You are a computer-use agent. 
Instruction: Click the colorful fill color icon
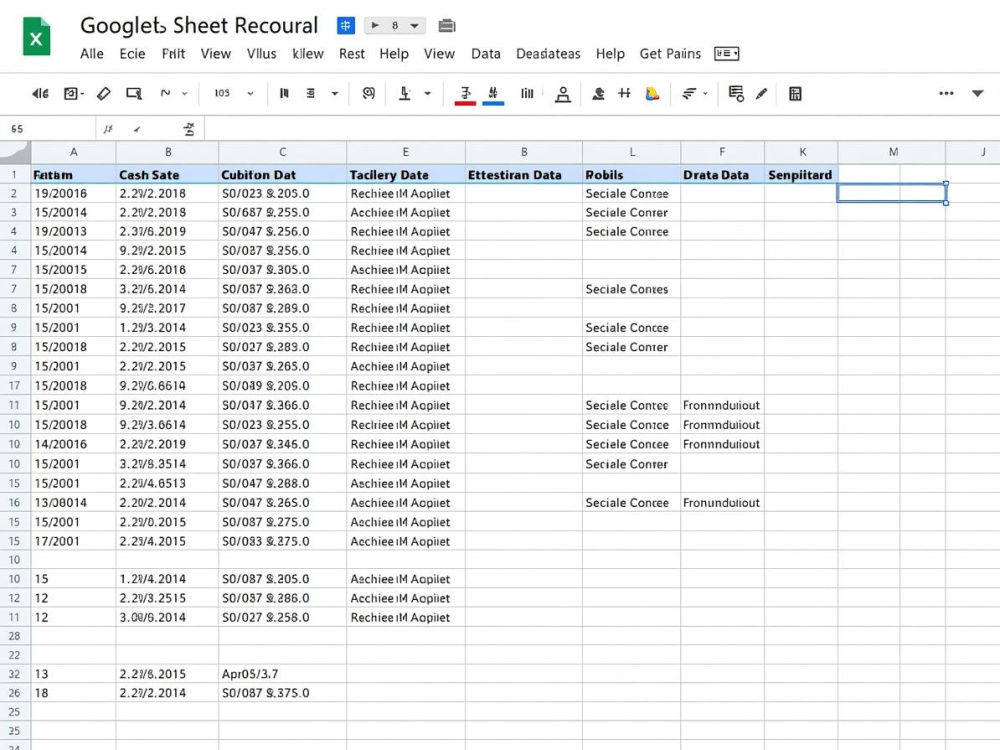pos(652,94)
